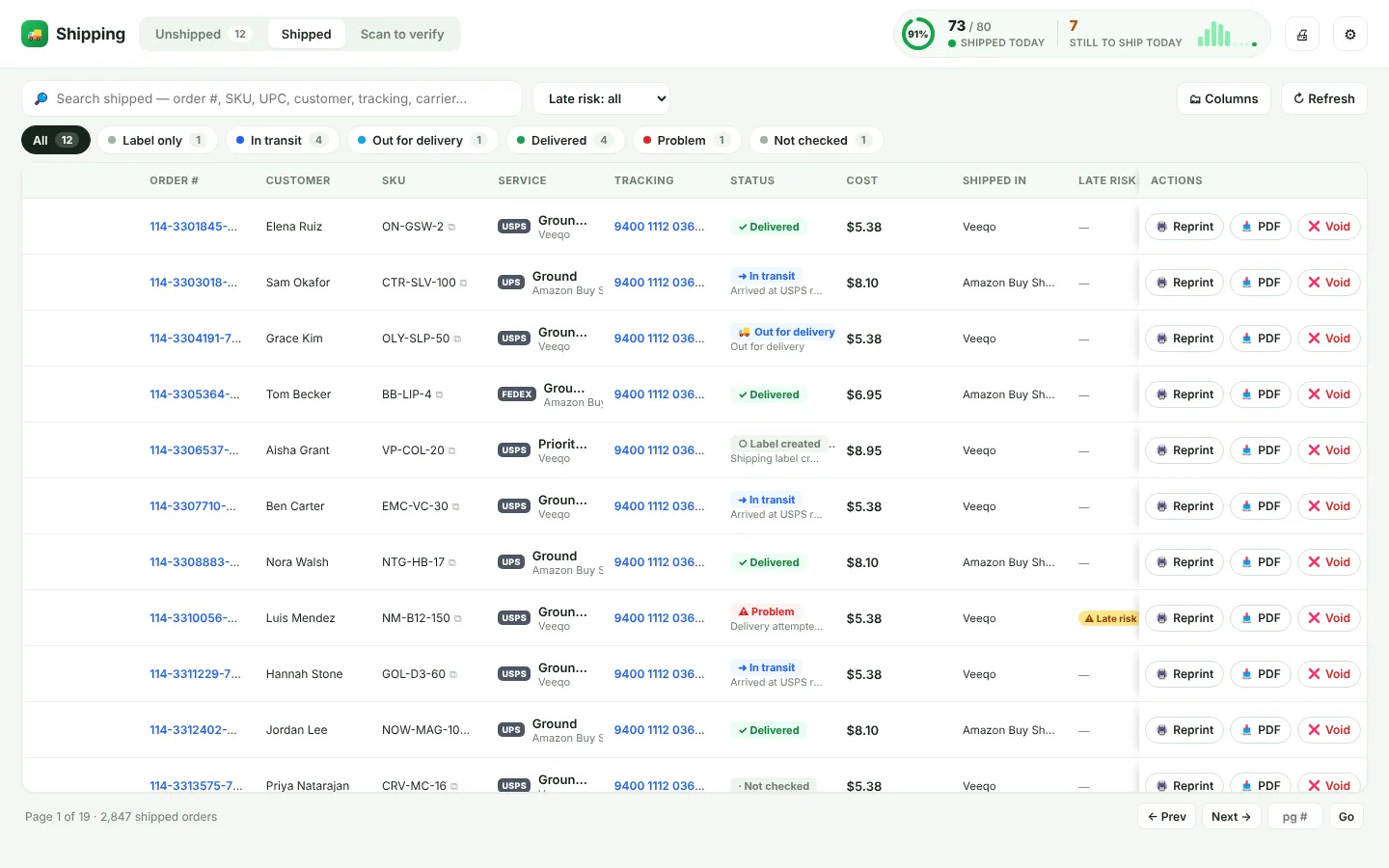Go to the Next page
The width and height of the screenshot is (1389, 868).
pyautogui.click(x=1231, y=816)
